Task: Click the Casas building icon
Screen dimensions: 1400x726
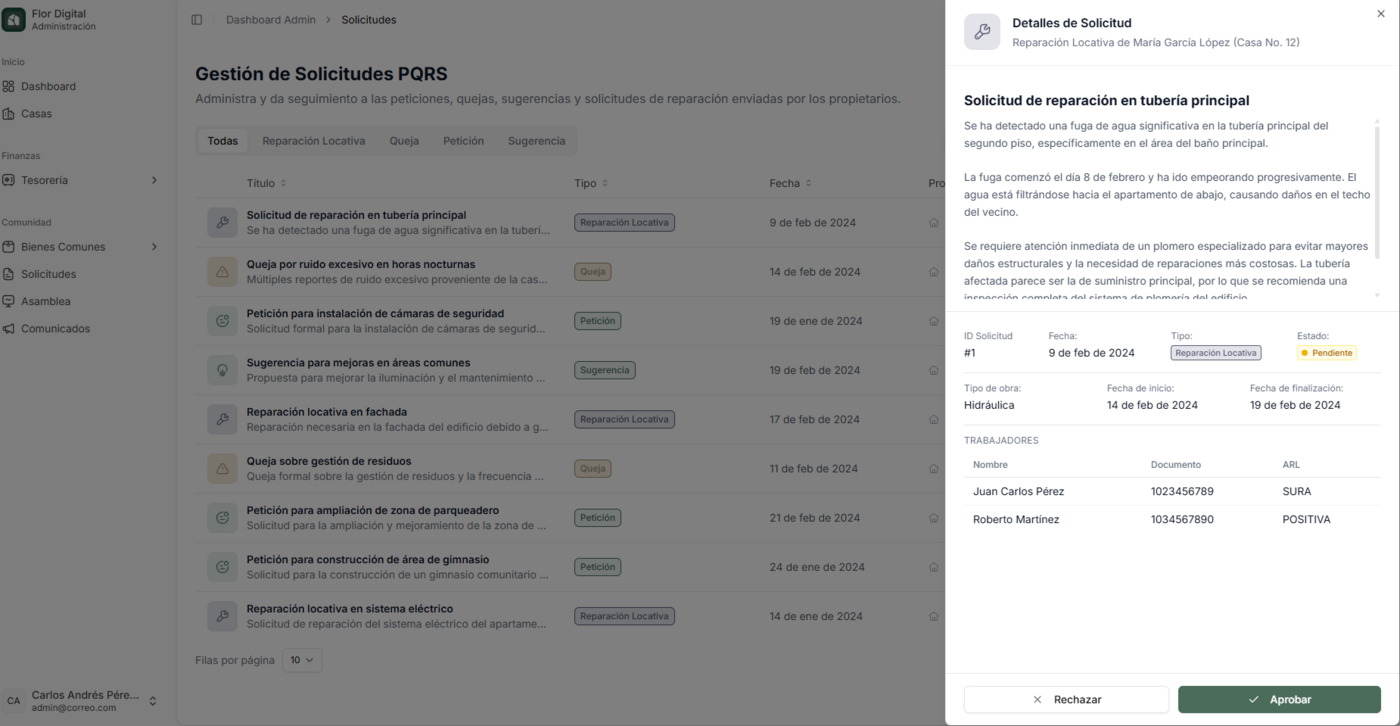Action: click(x=8, y=114)
